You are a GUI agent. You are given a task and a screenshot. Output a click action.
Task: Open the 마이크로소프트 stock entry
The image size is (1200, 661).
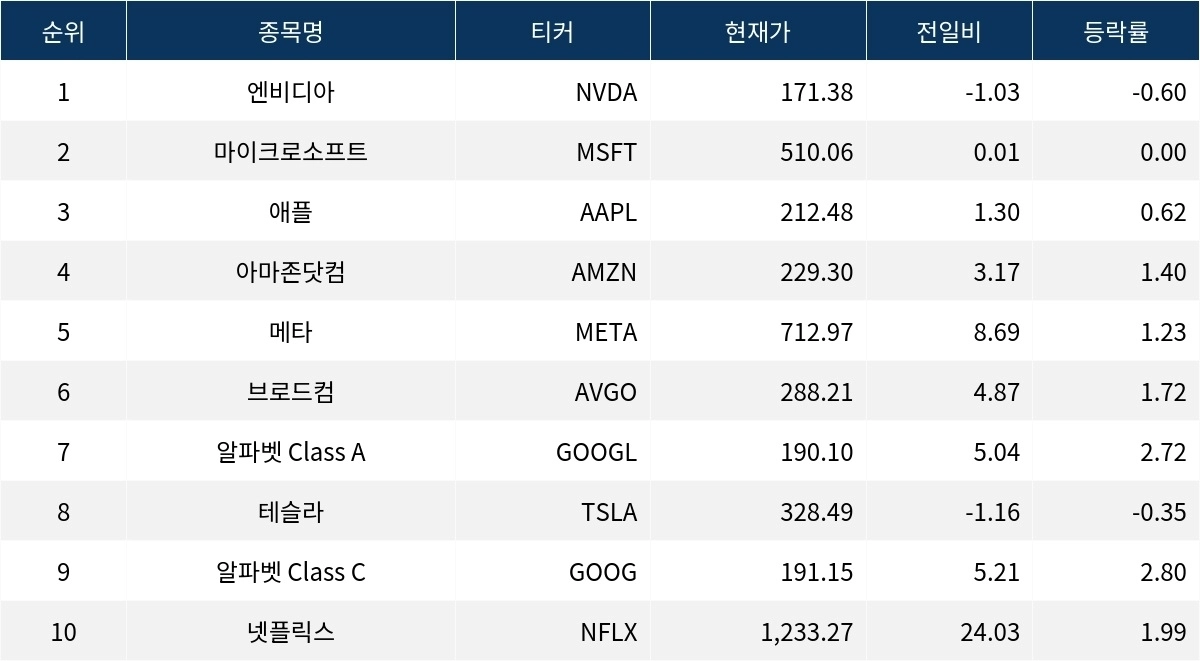click(x=290, y=152)
